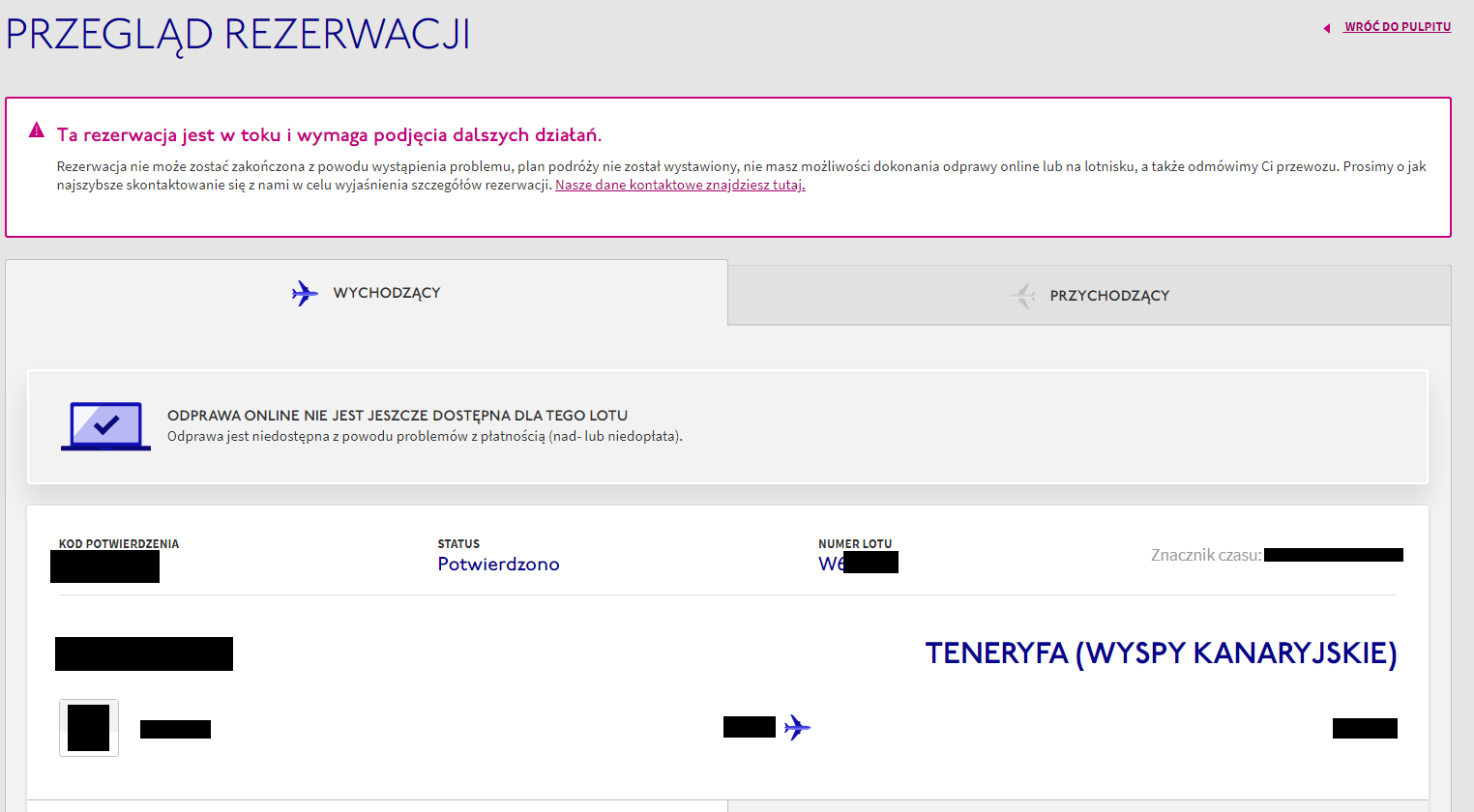Viewport: 1474px width, 812px height.
Task: Click the red warning triangle icon
Action: pos(37,130)
